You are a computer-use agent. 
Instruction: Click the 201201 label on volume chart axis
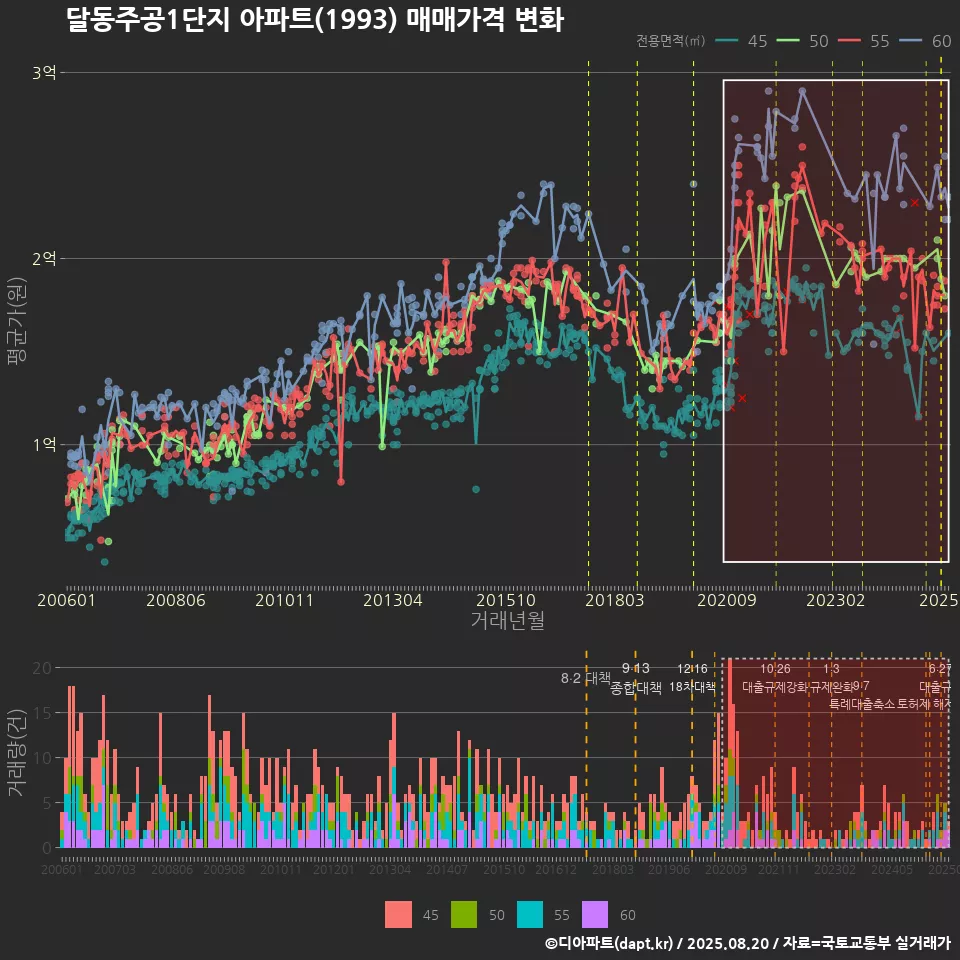(334, 869)
